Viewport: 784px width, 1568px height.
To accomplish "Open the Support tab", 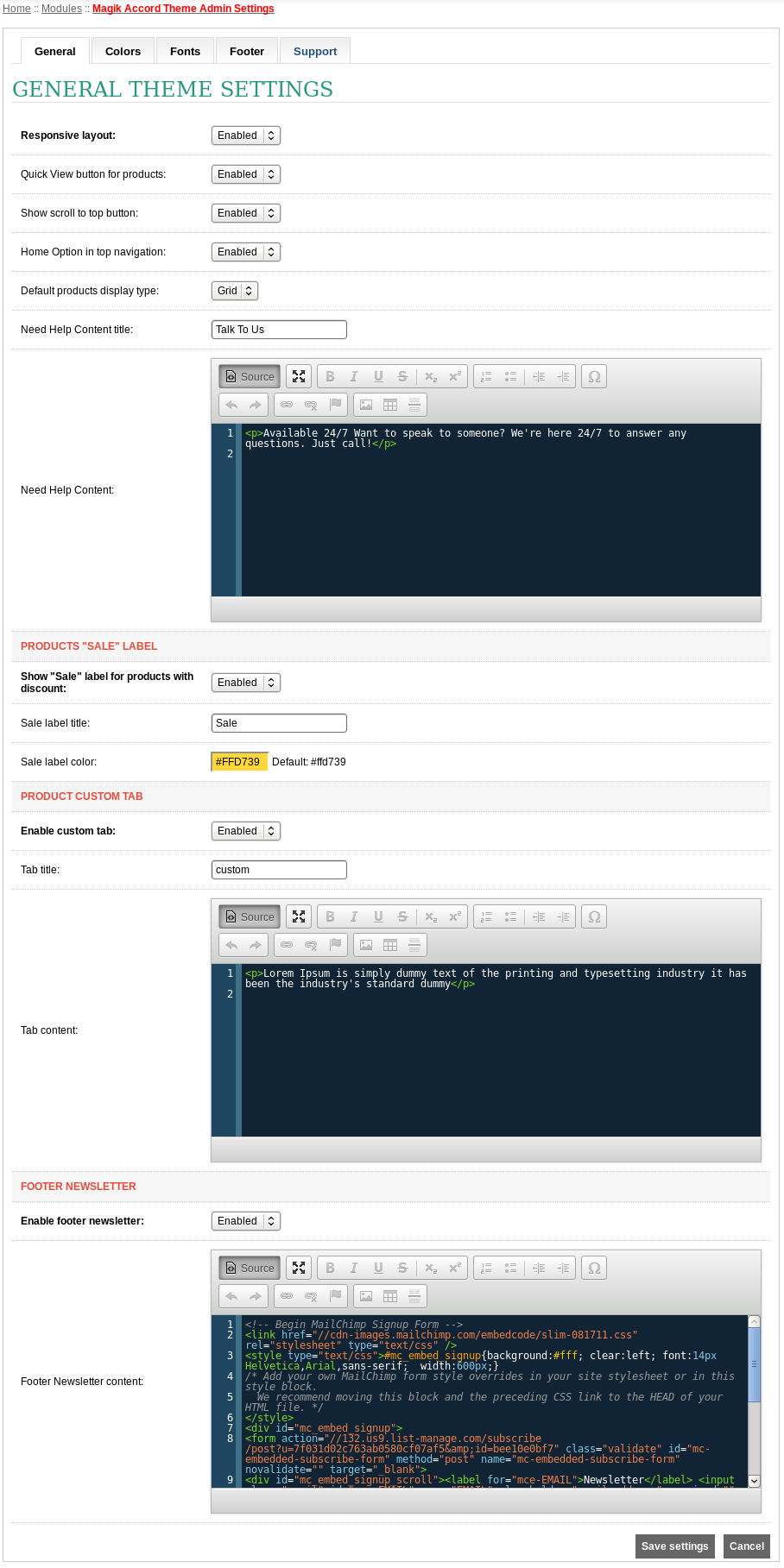I will [315, 51].
